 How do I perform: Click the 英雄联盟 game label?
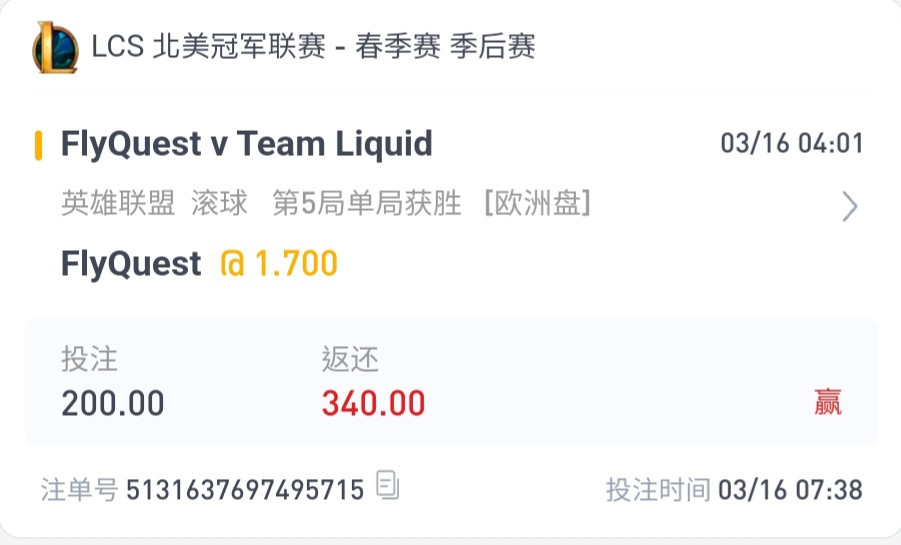click(118, 203)
